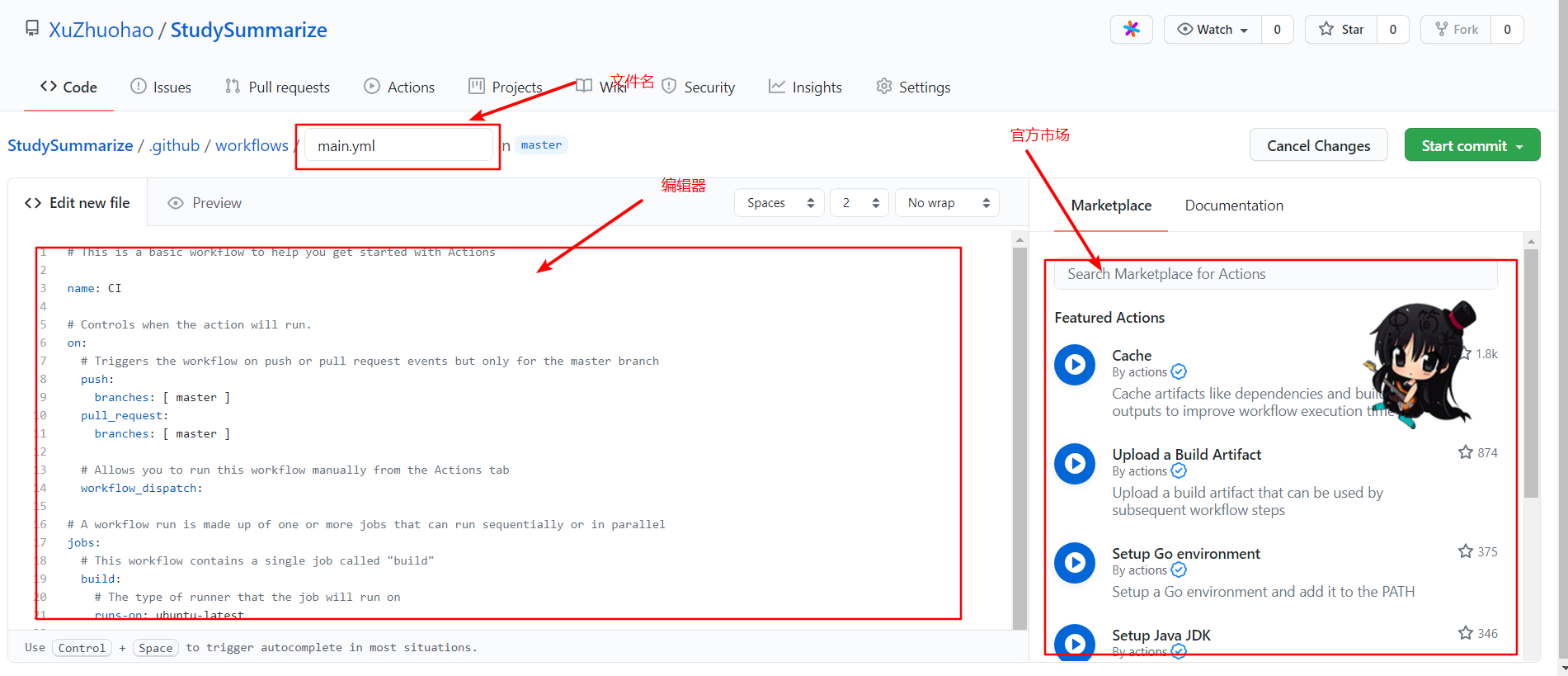The height and width of the screenshot is (676, 1568).
Task: Click the 'name: CI' line in editor
Action: 94,288
